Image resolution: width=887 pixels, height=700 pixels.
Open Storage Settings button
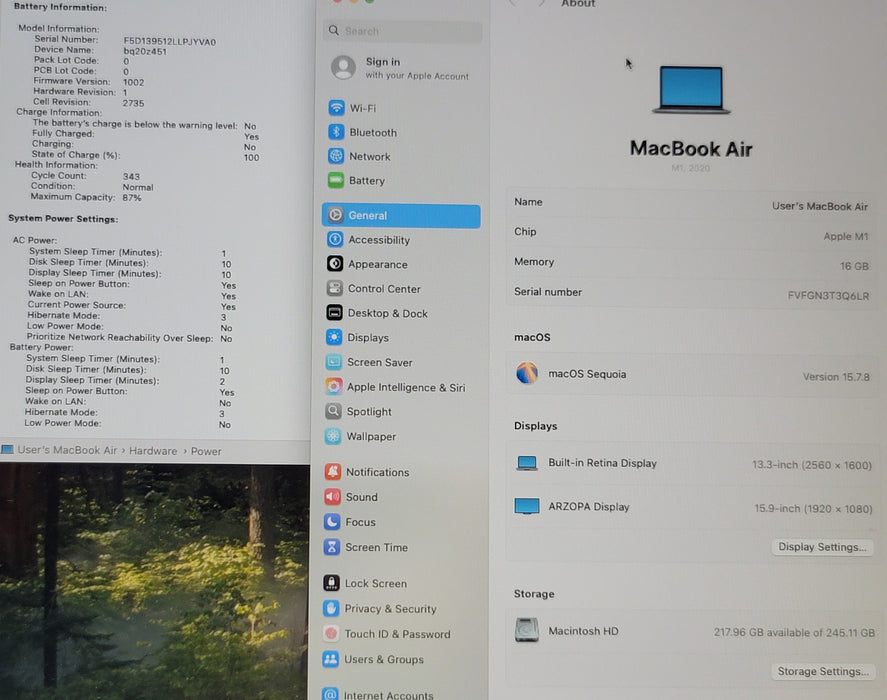[x=823, y=671]
